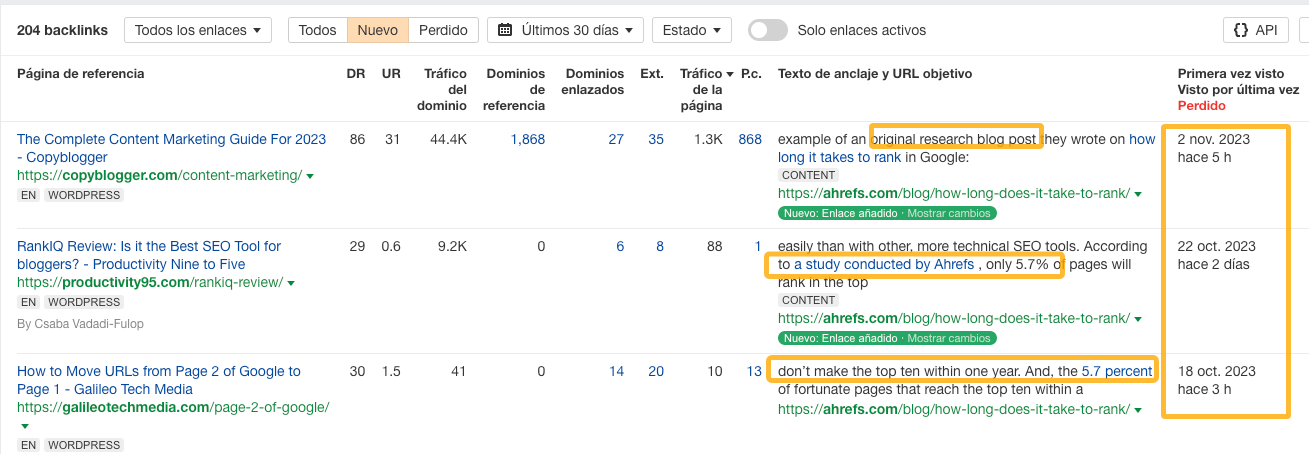The width and height of the screenshot is (1309, 454).
Task: Sort by Dominios de referencia column
Action: point(515,89)
